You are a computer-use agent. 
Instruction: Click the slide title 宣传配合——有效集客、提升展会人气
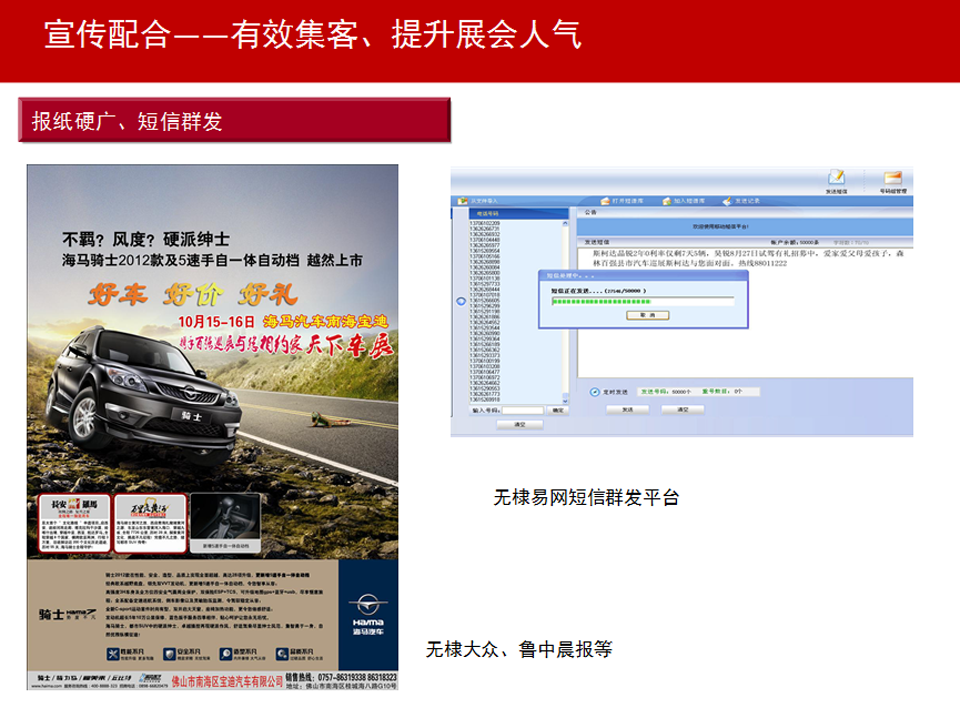click(313, 34)
